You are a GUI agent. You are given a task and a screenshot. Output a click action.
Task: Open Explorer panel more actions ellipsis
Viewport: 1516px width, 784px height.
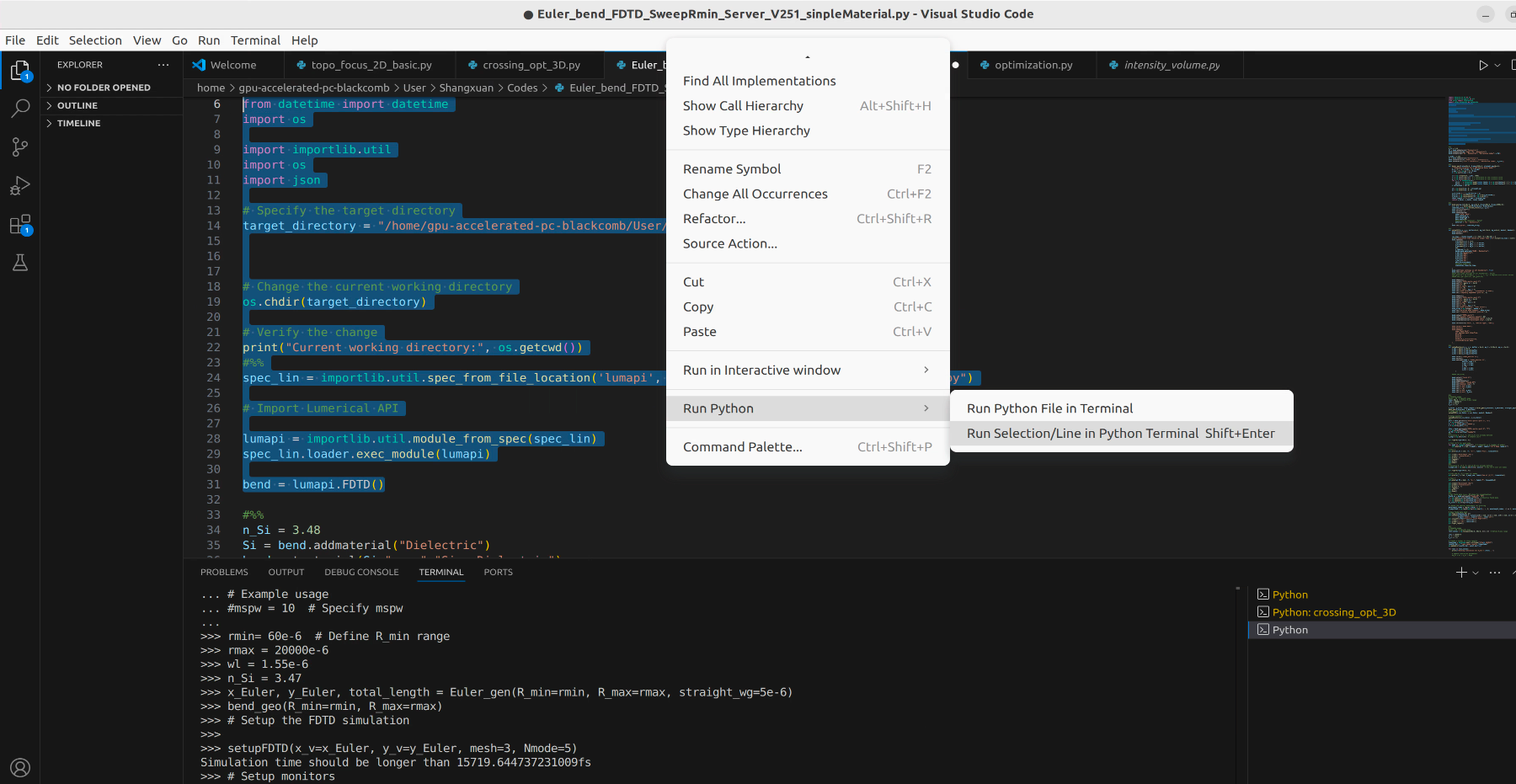pos(163,65)
